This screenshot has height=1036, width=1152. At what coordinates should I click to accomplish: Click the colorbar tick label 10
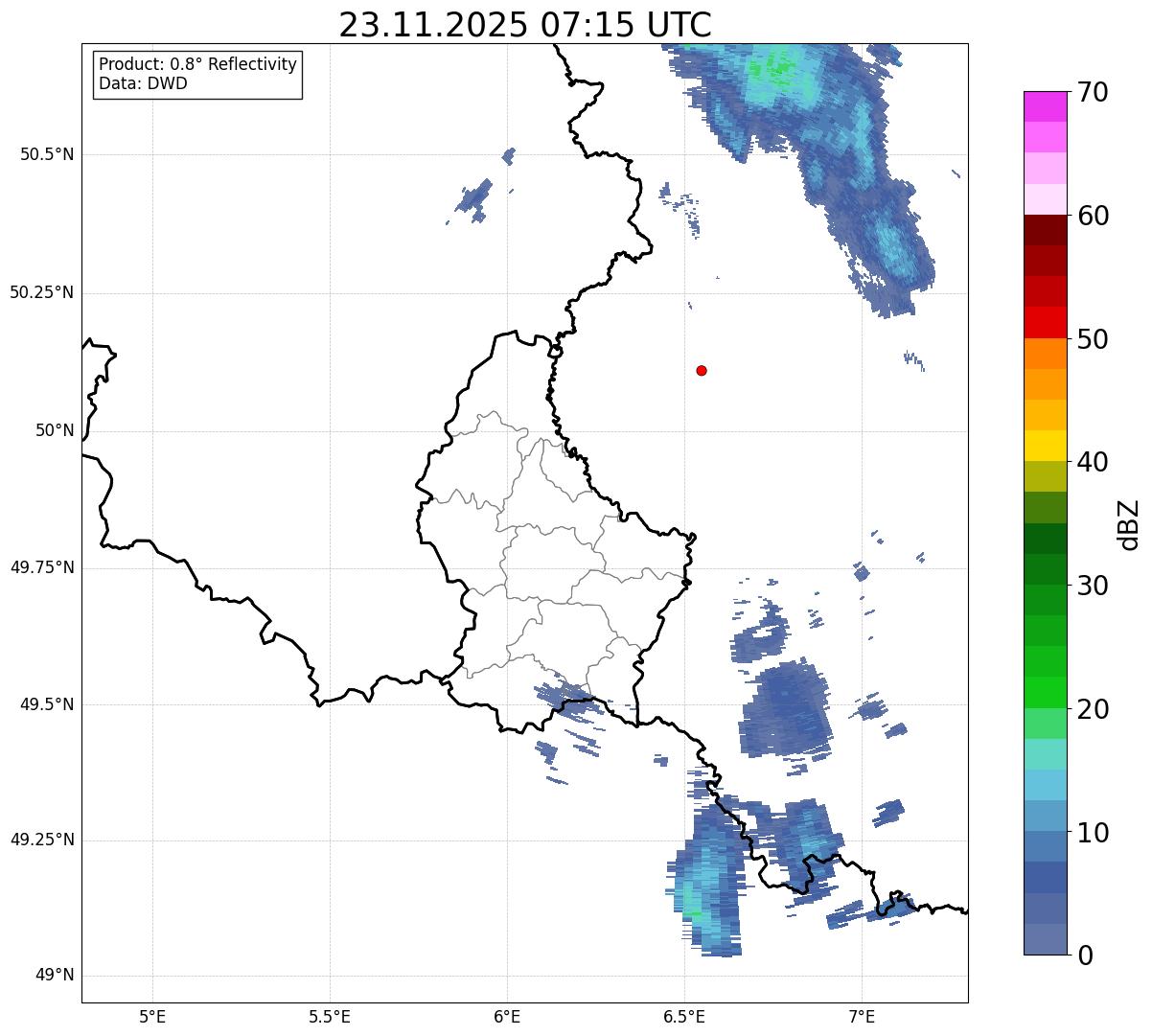[x=1093, y=833]
